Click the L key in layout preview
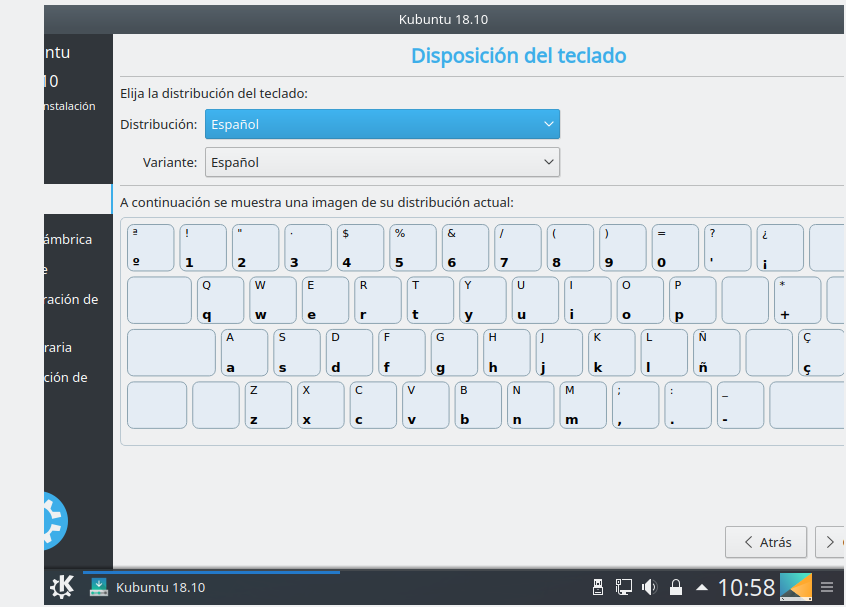Image resolution: width=846 pixels, height=607 pixels. 664,352
